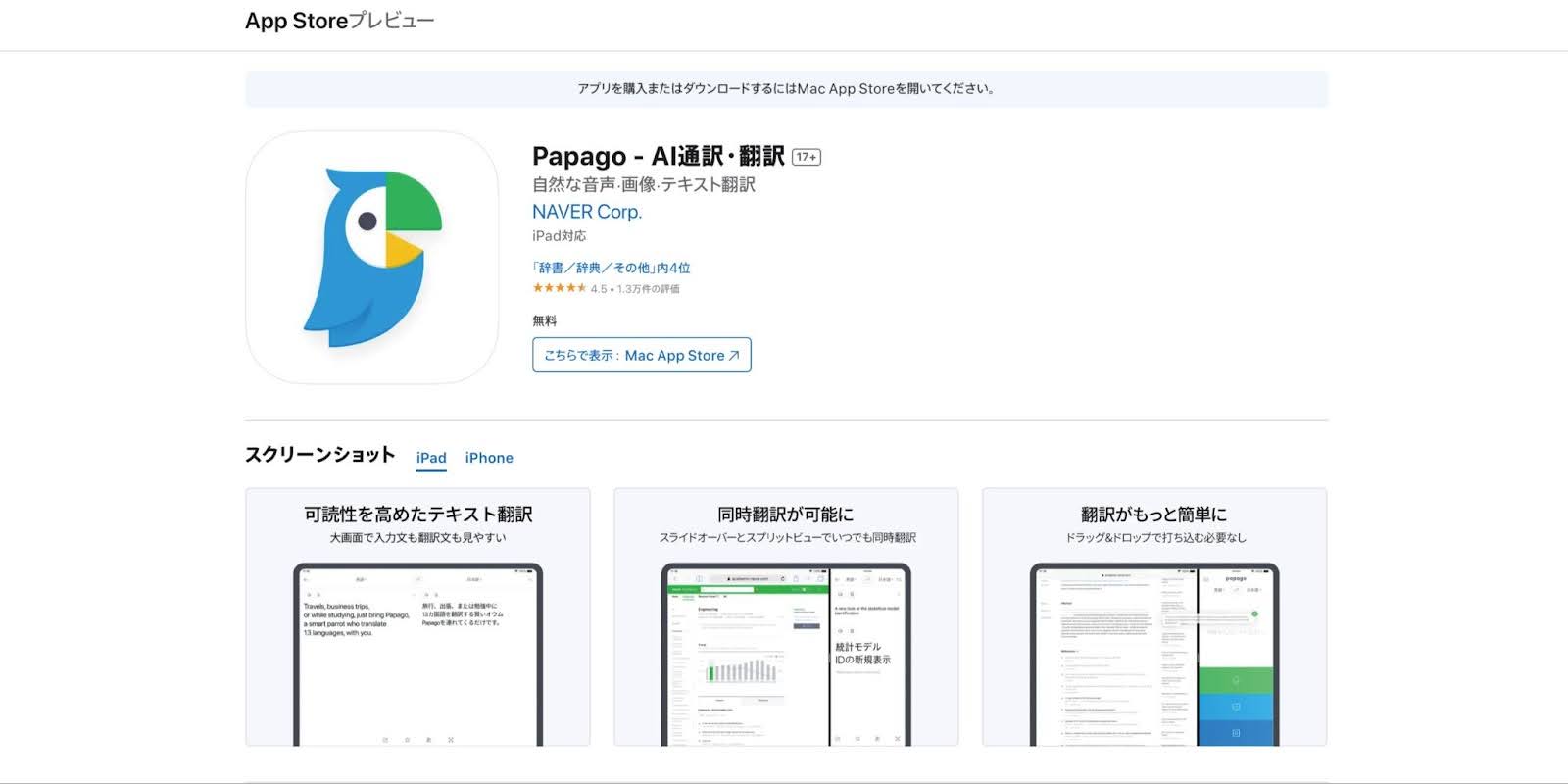Image resolution: width=1568 pixels, height=784 pixels.
Task: Switch to the iPhone screenshots tab
Action: [x=489, y=458]
